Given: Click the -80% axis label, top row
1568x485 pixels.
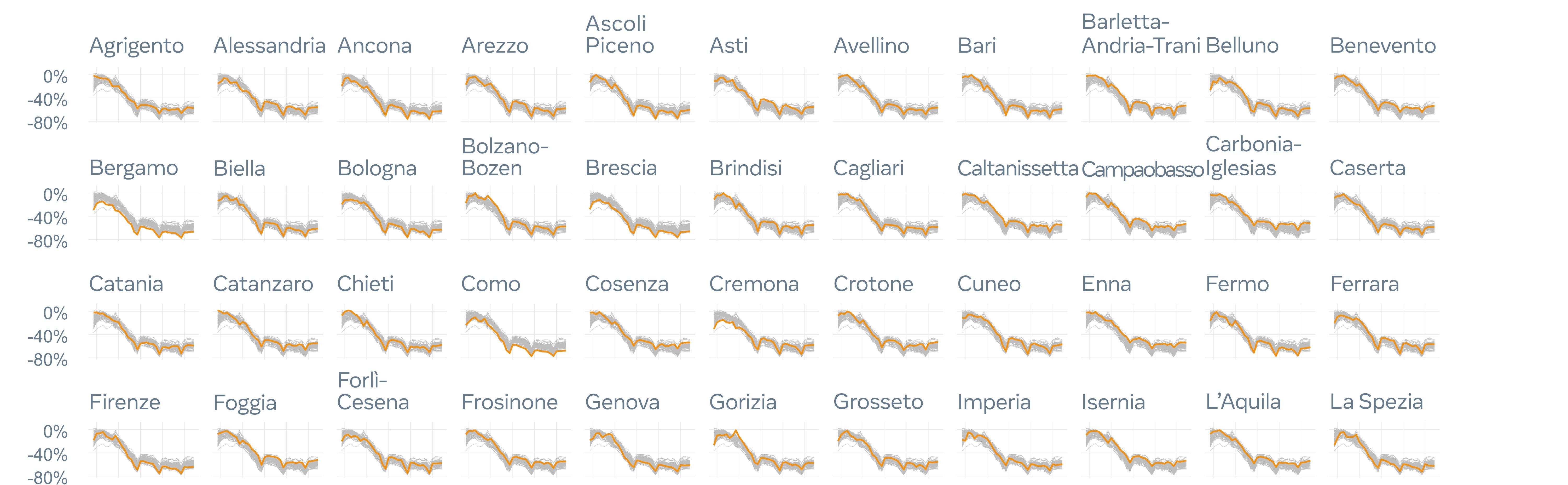Looking at the screenshot, I should pos(48,124).
